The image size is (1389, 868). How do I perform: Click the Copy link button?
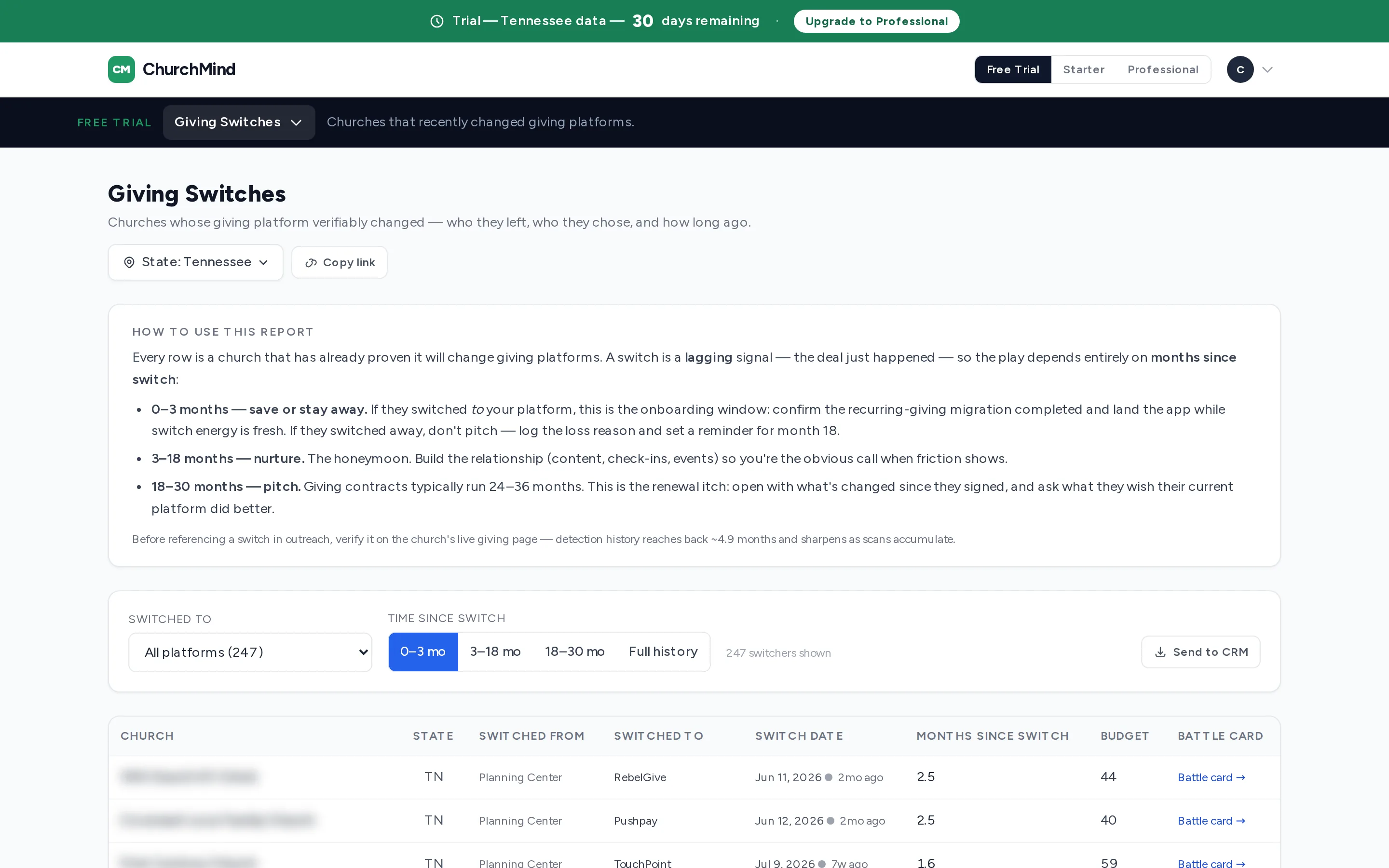pyautogui.click(x=339, y=262)
